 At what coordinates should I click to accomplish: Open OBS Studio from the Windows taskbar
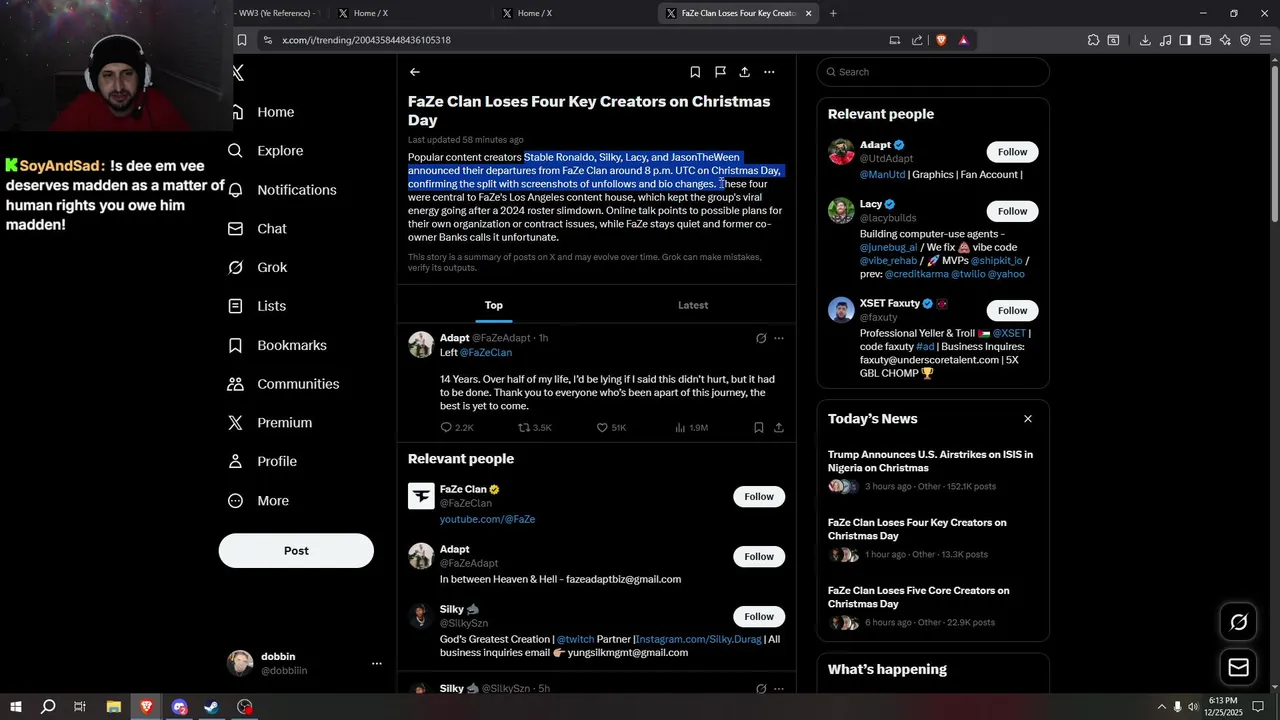click(245, 707)
